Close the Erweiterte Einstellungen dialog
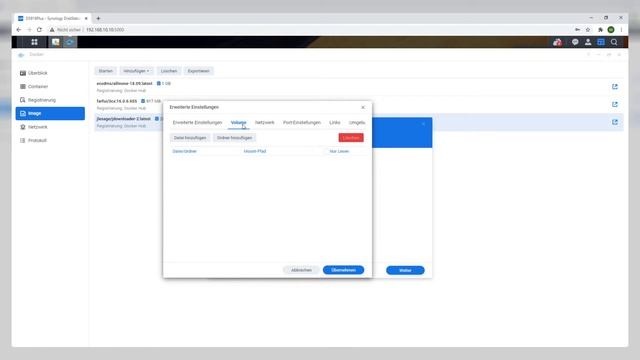Viewport: 640px width, 360px height. pyautogui.click(x=363, y=107)
